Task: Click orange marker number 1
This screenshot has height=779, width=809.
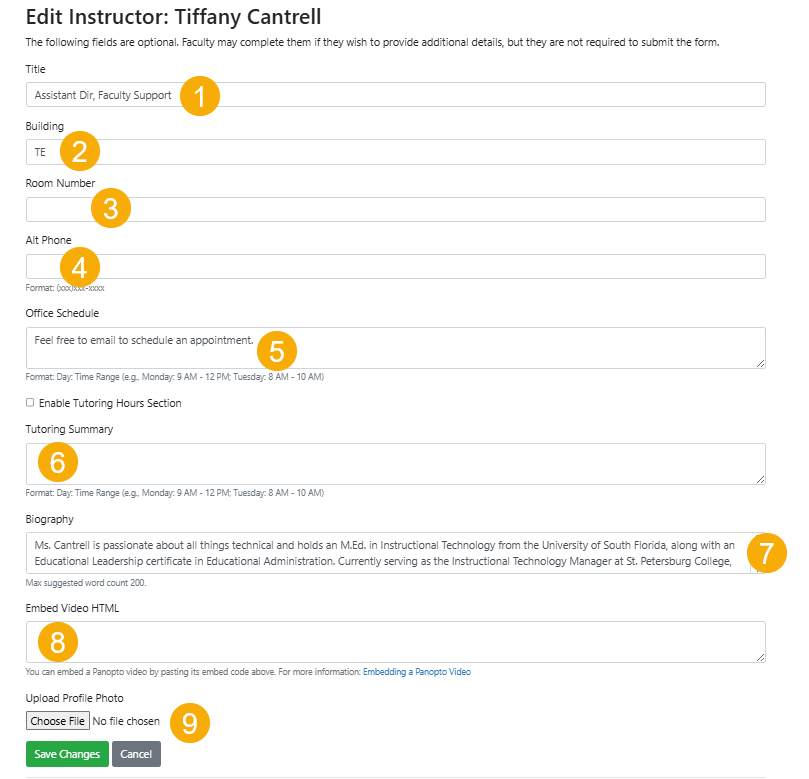Action: point(200,97)
